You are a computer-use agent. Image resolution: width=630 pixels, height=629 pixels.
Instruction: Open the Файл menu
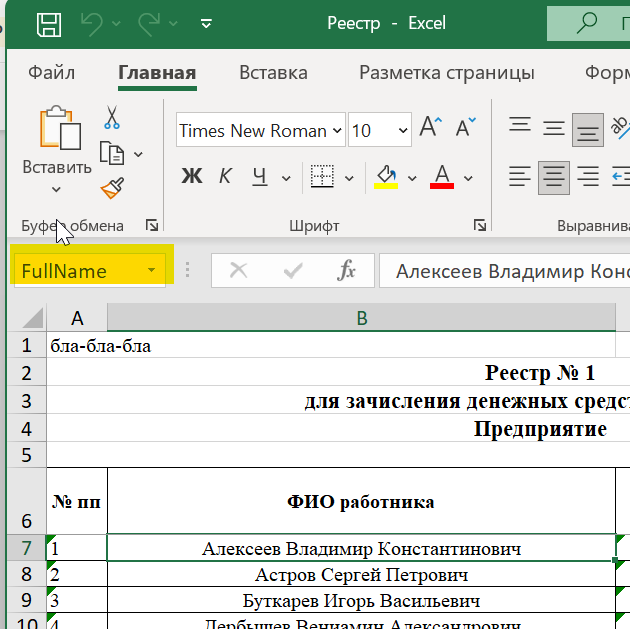pyautogui.click(x=52, y=73)
